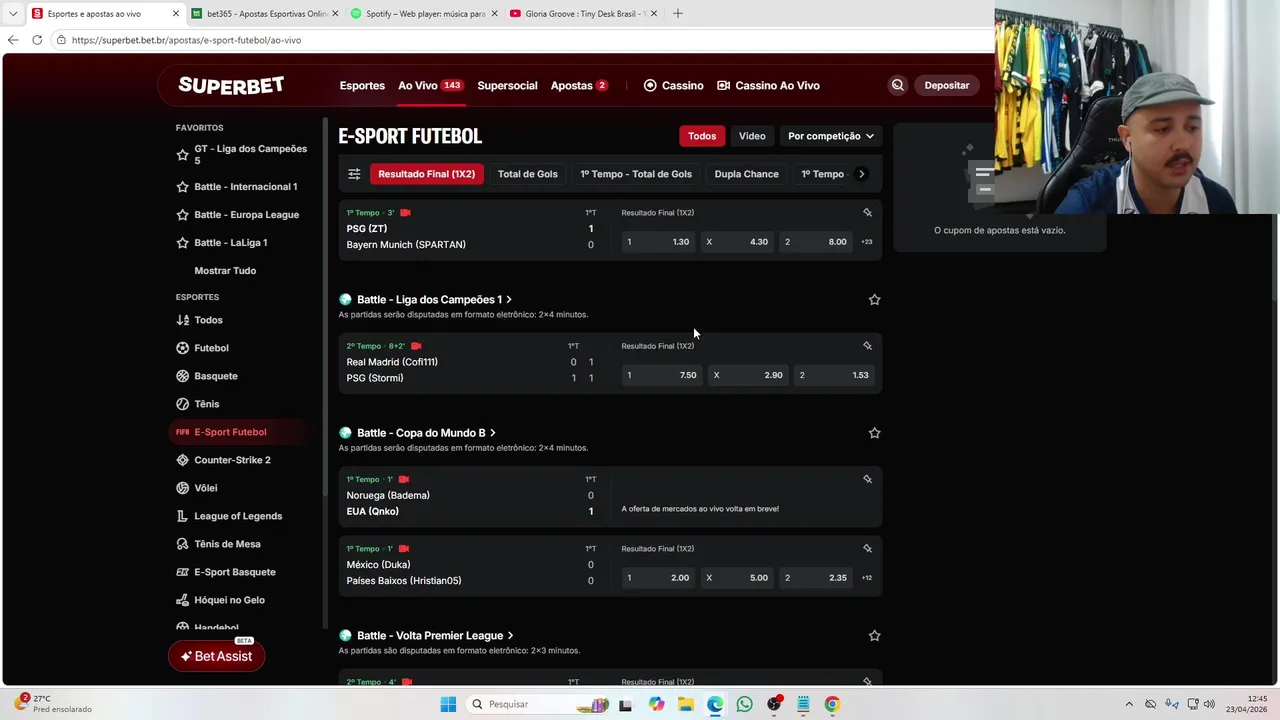Switch to Spotify Web player tab
This screenshot has width=1280, height=720.
click(x=425, y=14)
